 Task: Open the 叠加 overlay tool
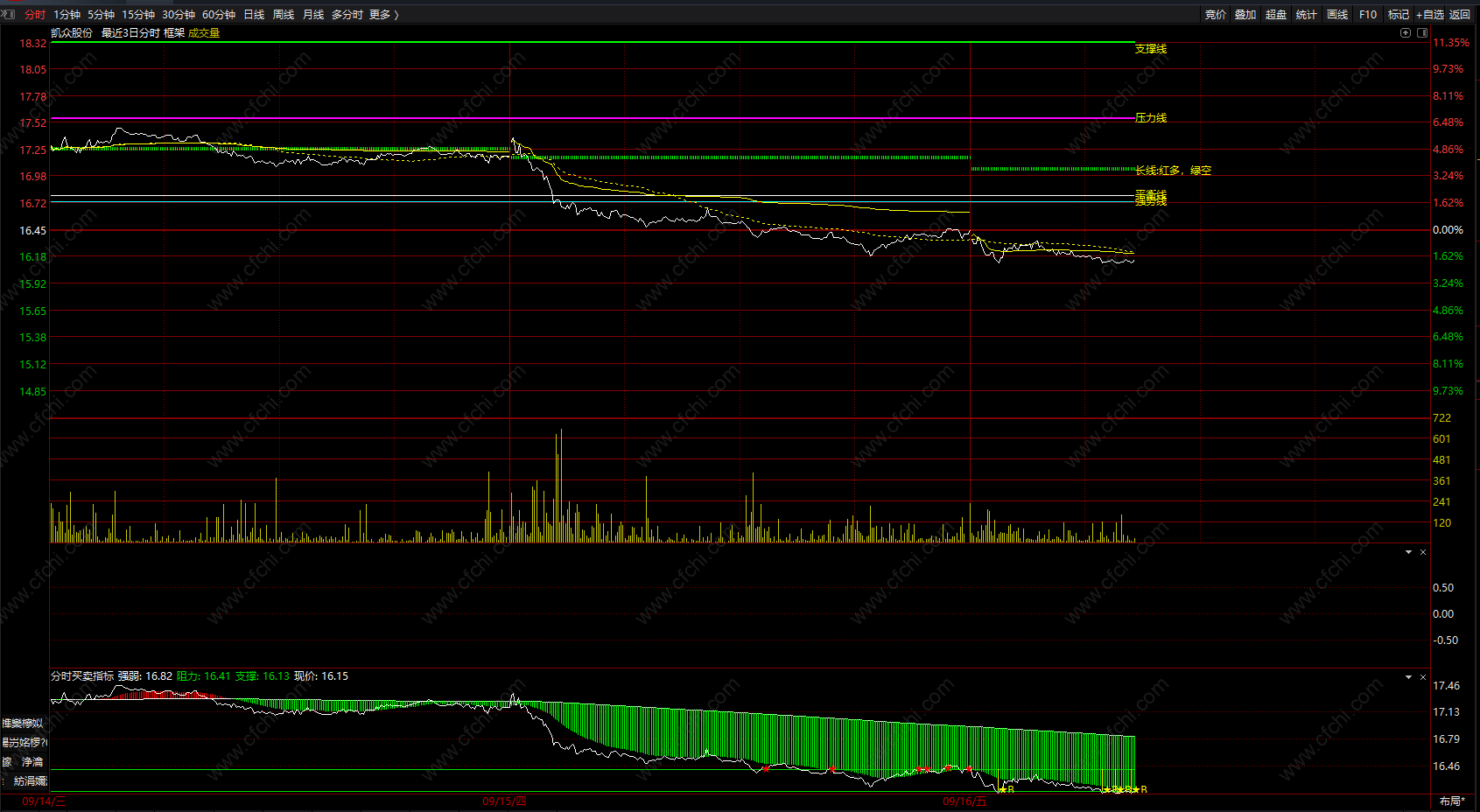pos(1245,15)
